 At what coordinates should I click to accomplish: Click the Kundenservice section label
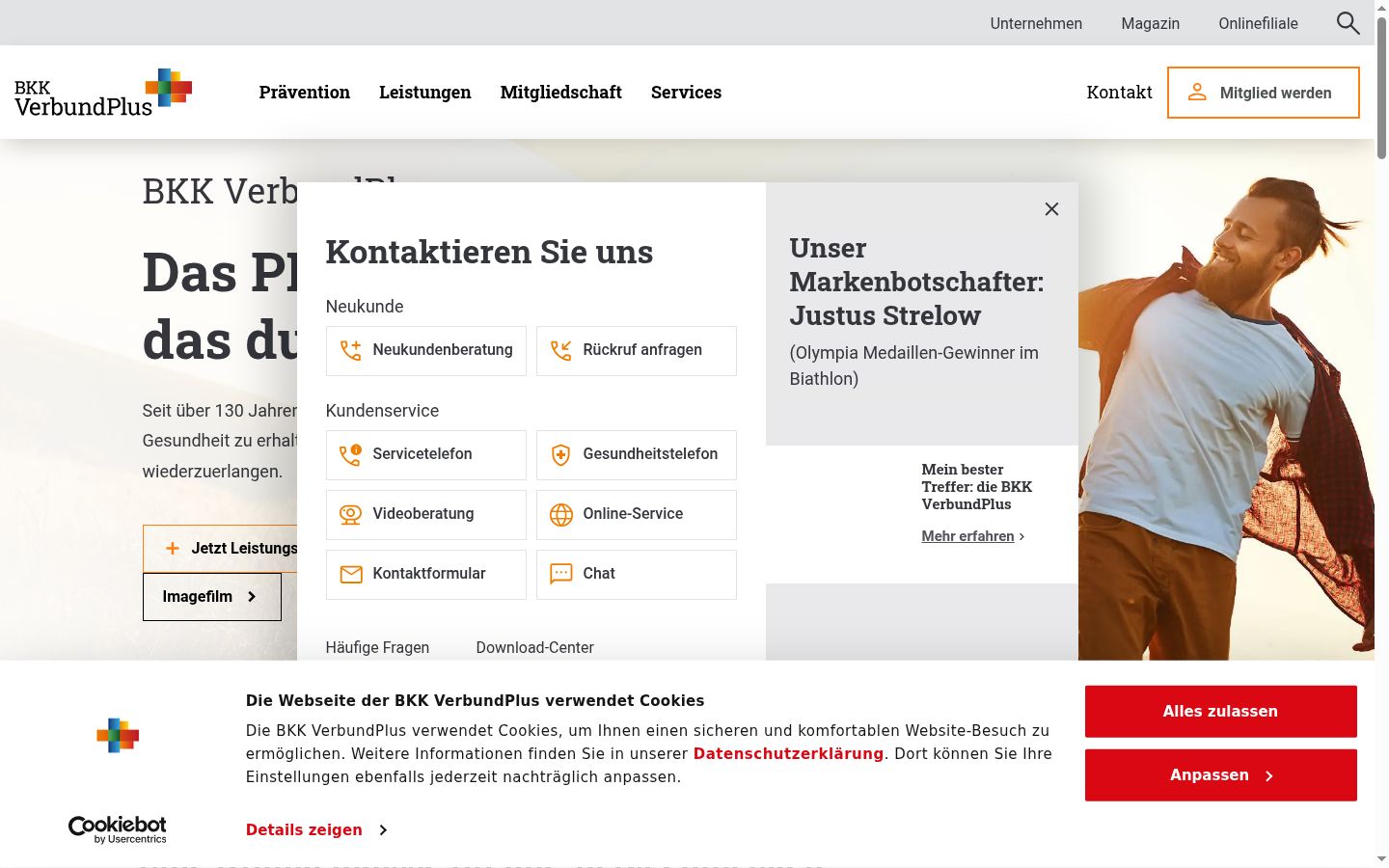pos(382,411)
